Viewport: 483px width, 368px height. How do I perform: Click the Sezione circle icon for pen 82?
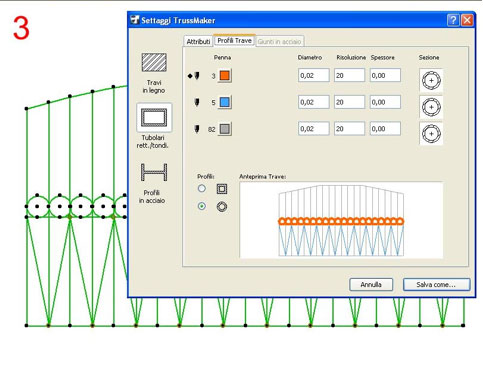[x=431, y=134]
